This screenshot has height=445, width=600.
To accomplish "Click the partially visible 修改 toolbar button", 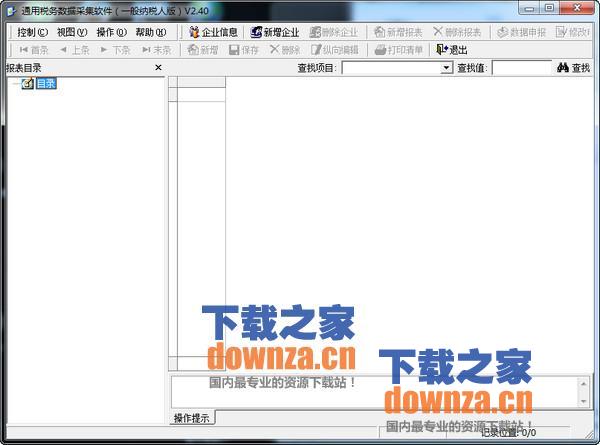I will click(x=572, y=33).
